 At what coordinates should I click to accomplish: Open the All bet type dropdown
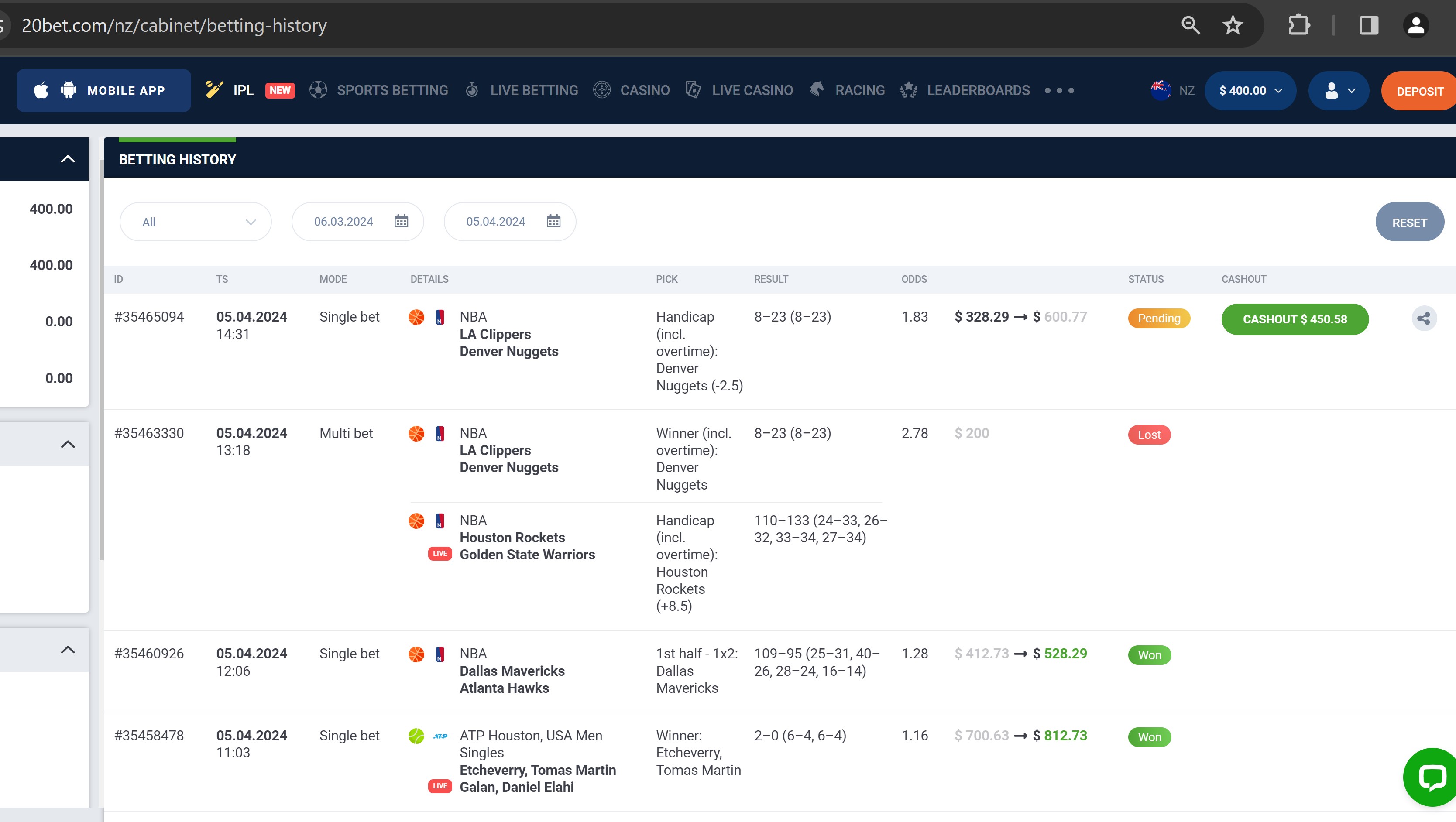click(x=196, y=222)
